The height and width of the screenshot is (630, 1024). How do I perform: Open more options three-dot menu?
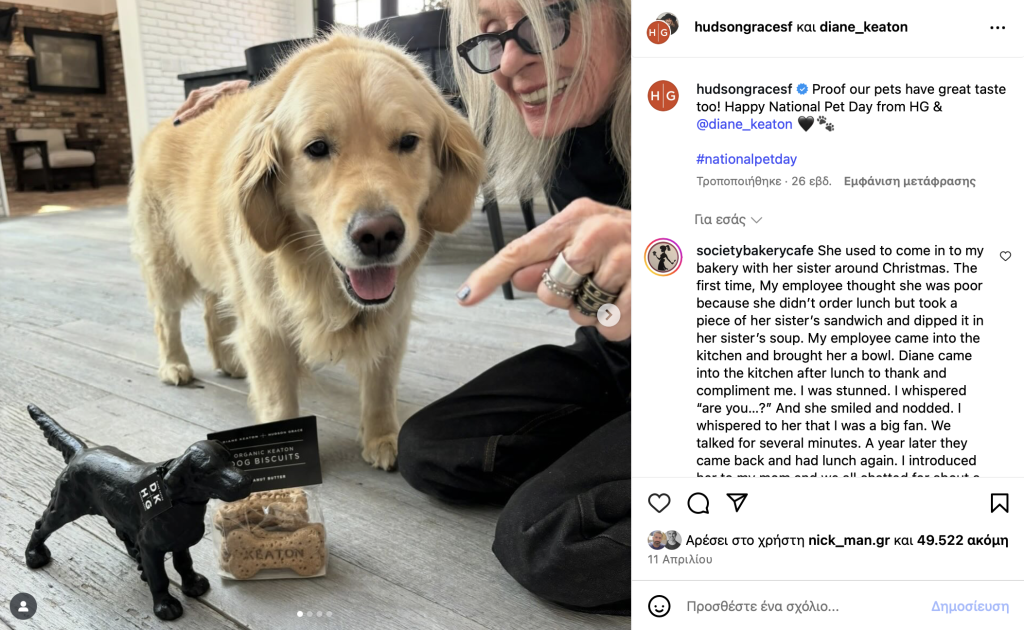tap(997, 27)
